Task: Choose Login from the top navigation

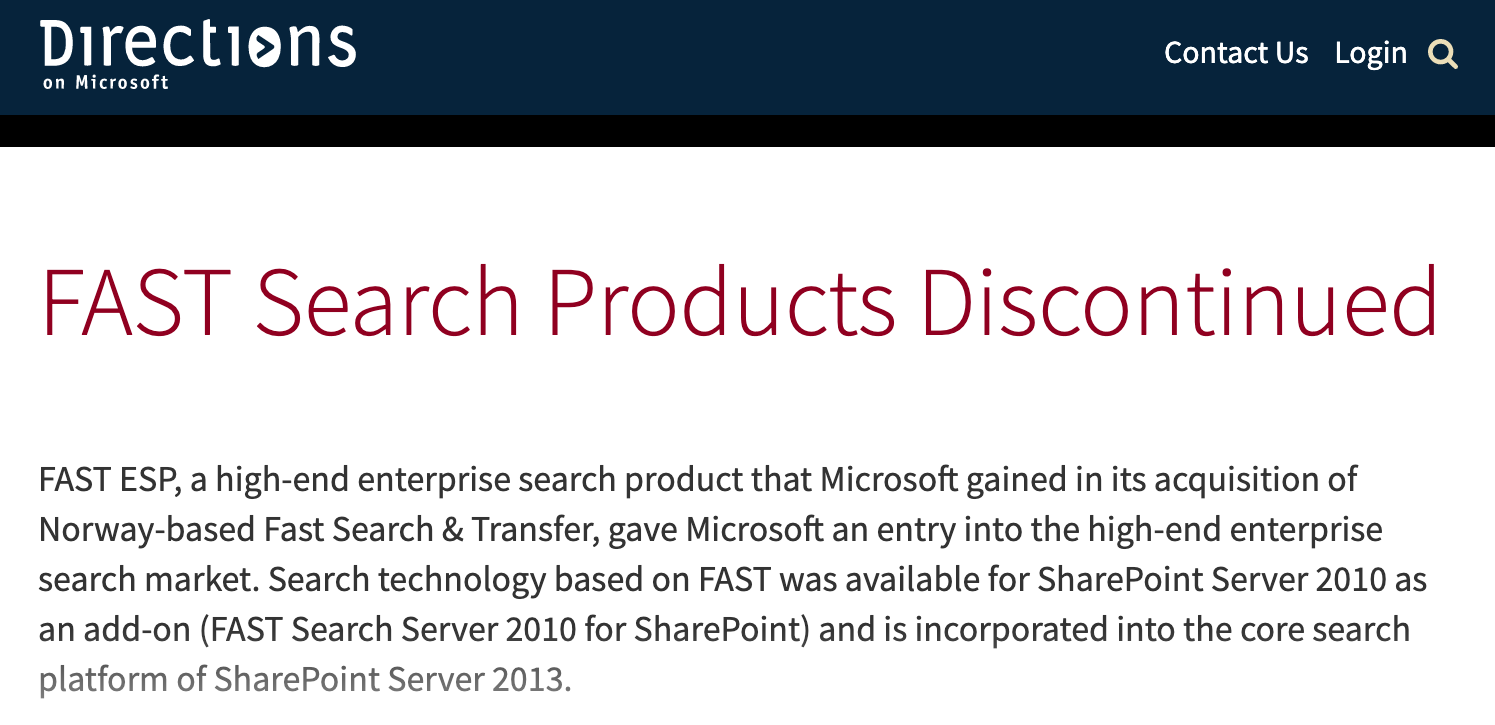Action: point(1372,52)
